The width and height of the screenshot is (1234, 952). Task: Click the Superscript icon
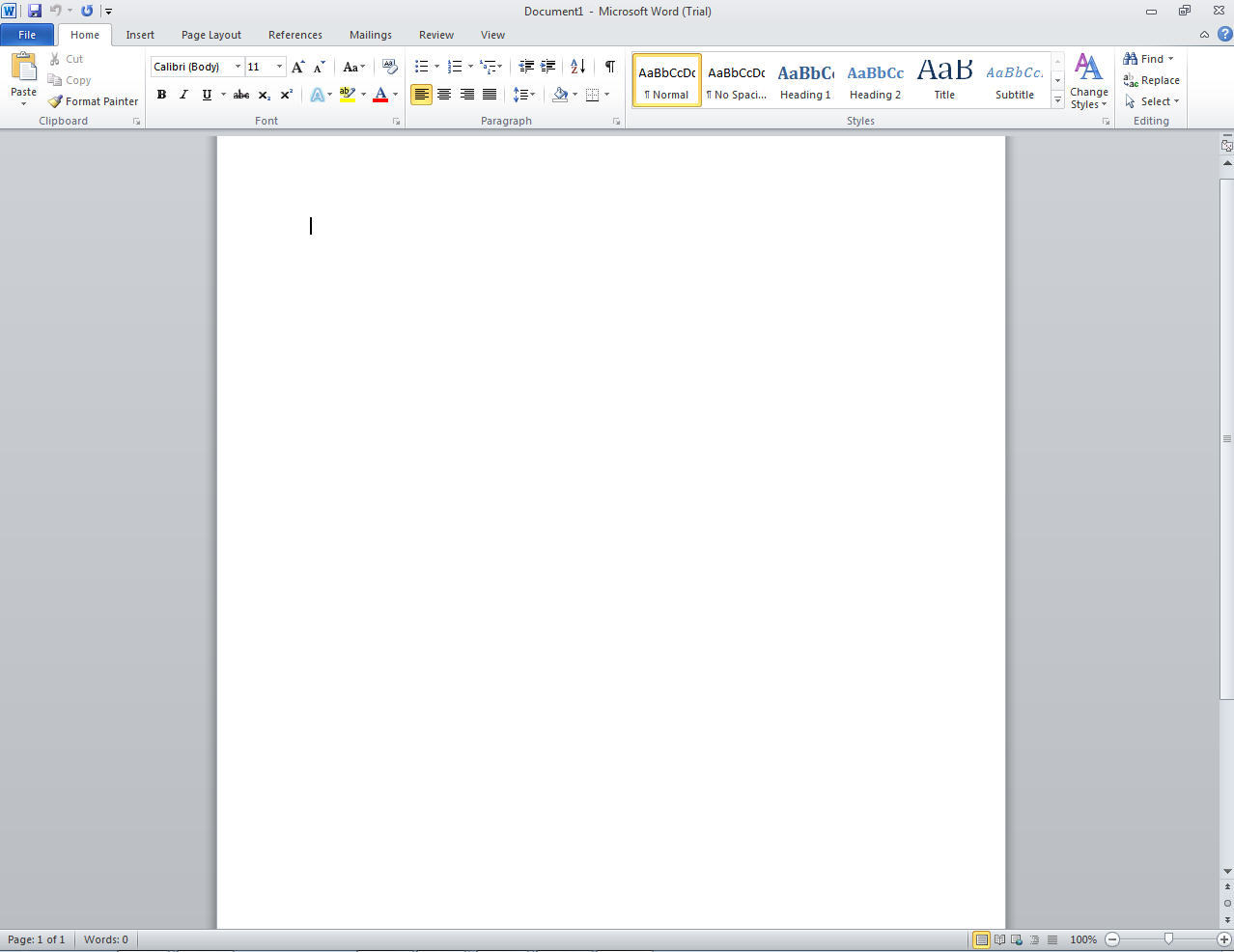tap(286, 95)
